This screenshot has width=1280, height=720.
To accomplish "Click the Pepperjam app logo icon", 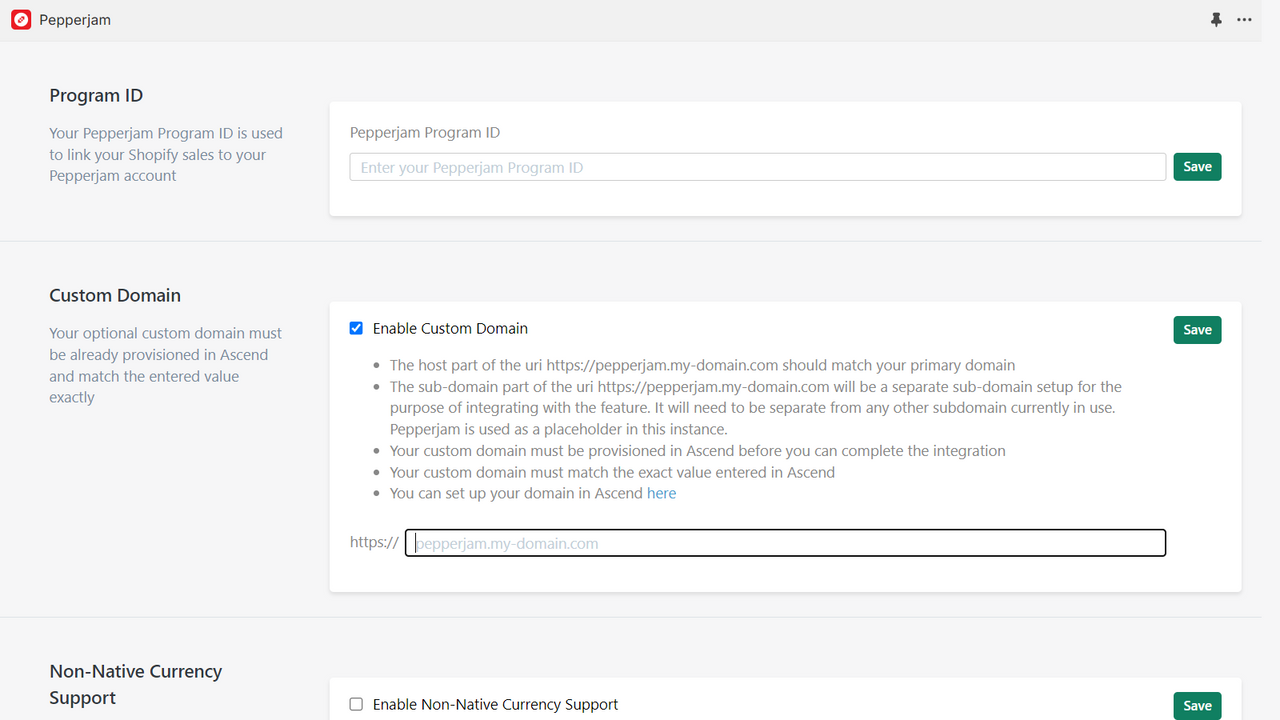I will coord(21,20).
